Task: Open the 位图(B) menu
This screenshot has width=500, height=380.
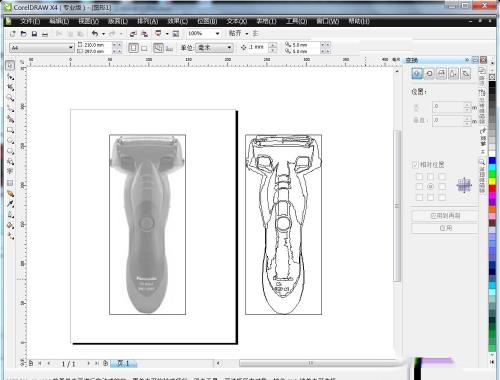Action: pyautogui.click(x=207, y=21)
